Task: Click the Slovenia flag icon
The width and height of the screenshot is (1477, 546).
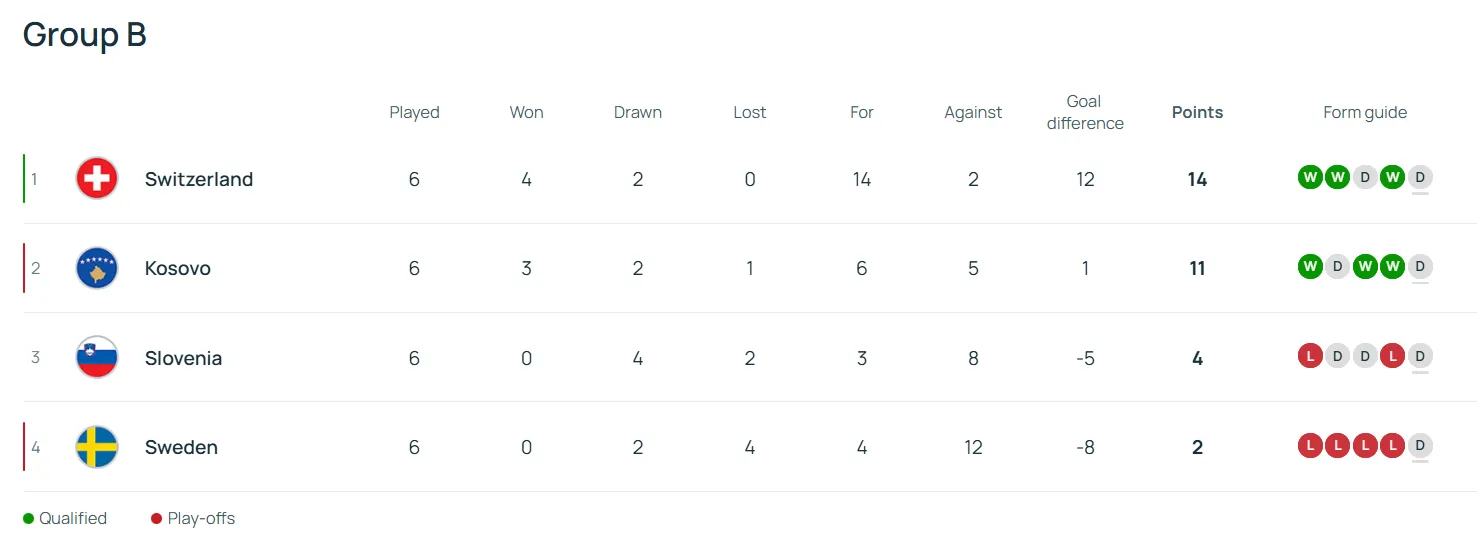Action: tap(97, 358)
